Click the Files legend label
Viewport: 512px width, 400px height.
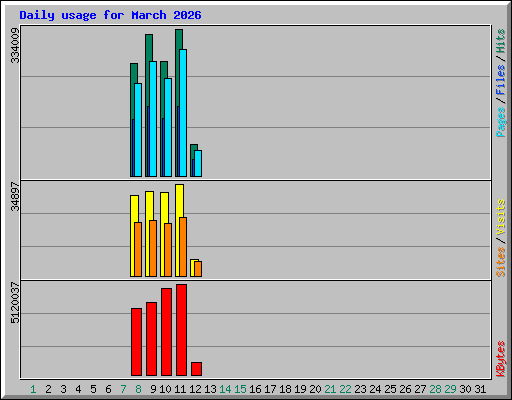click(501, 80)
